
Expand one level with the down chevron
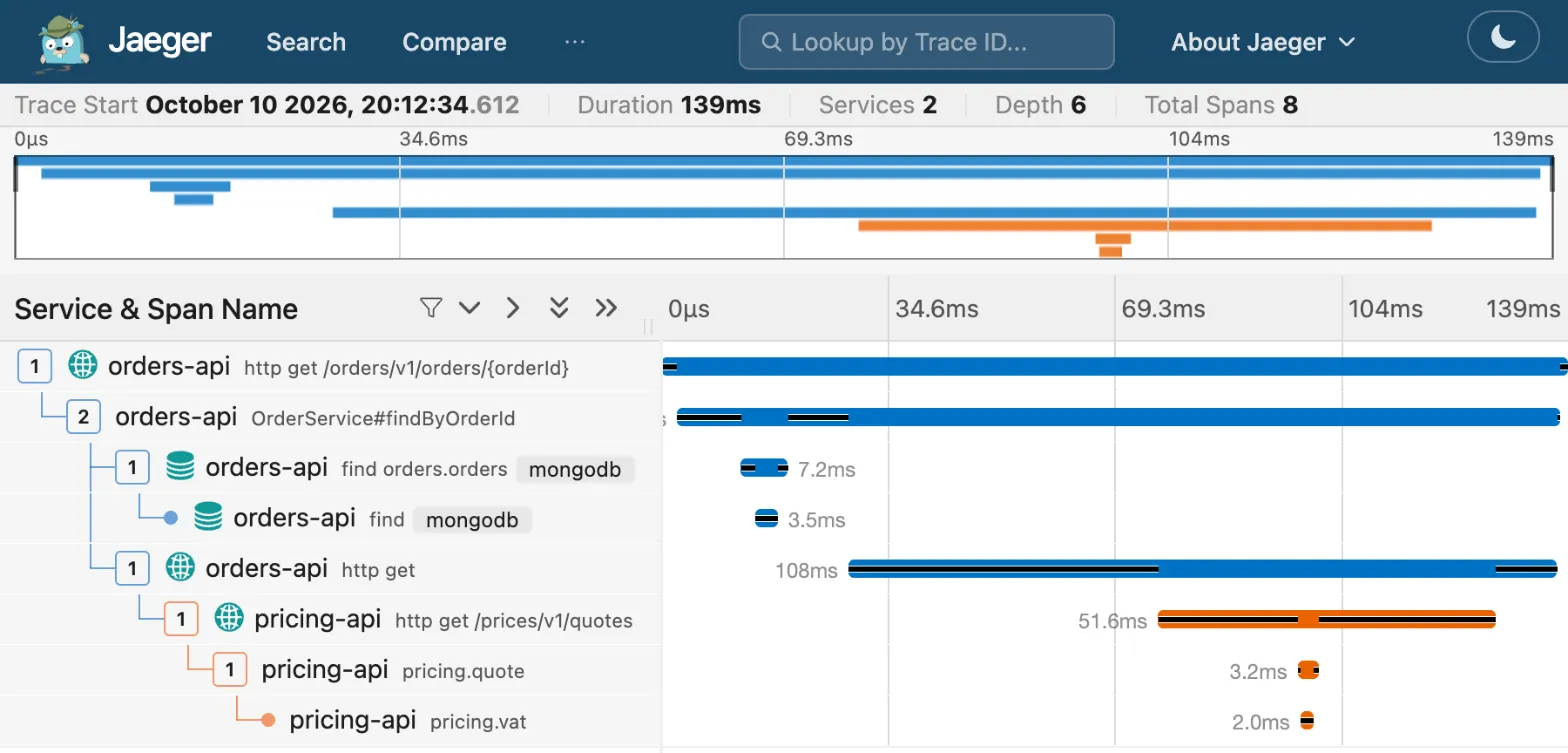pos(470,308)
